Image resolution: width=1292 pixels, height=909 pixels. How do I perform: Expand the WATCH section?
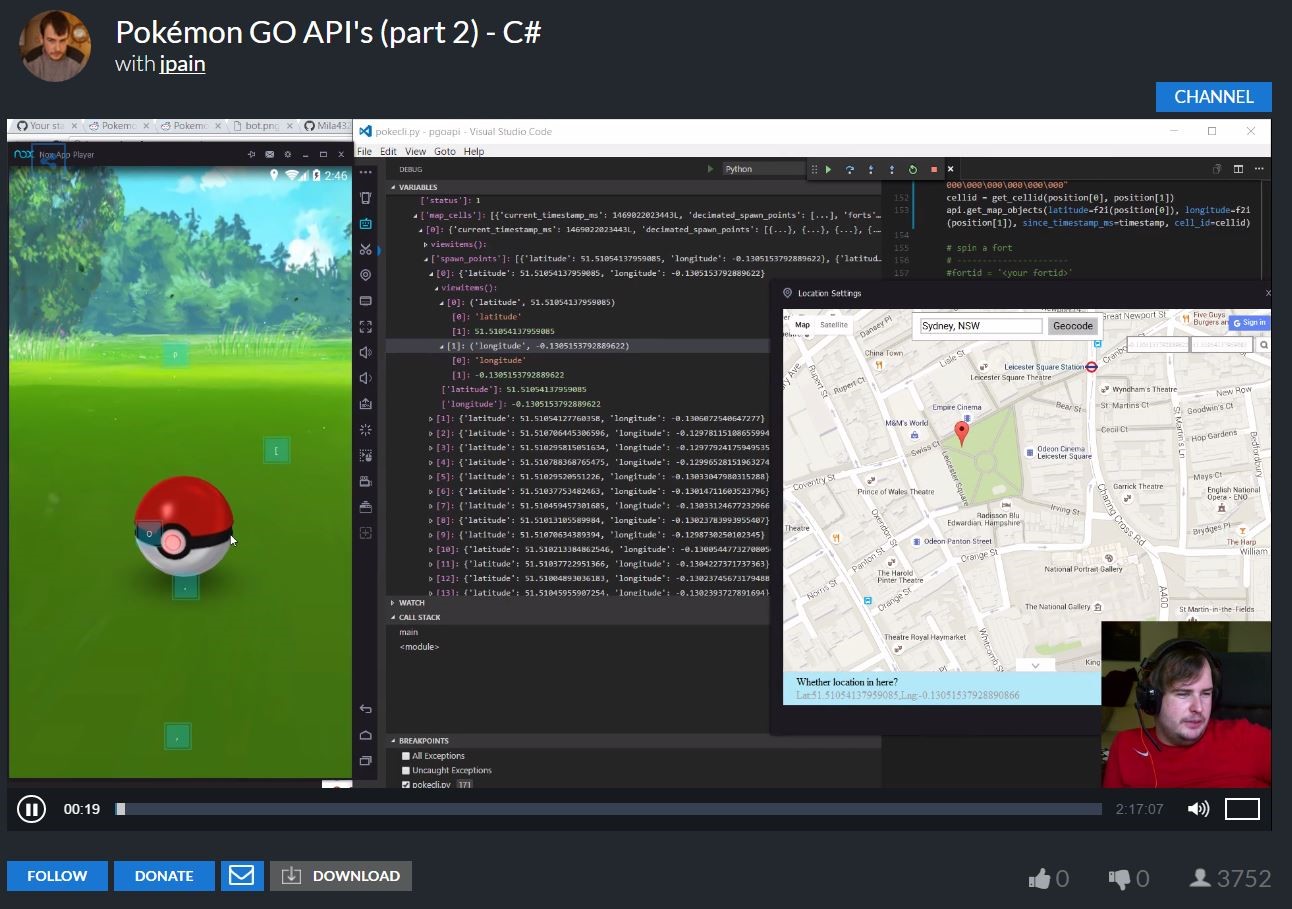tap(411, 603)
